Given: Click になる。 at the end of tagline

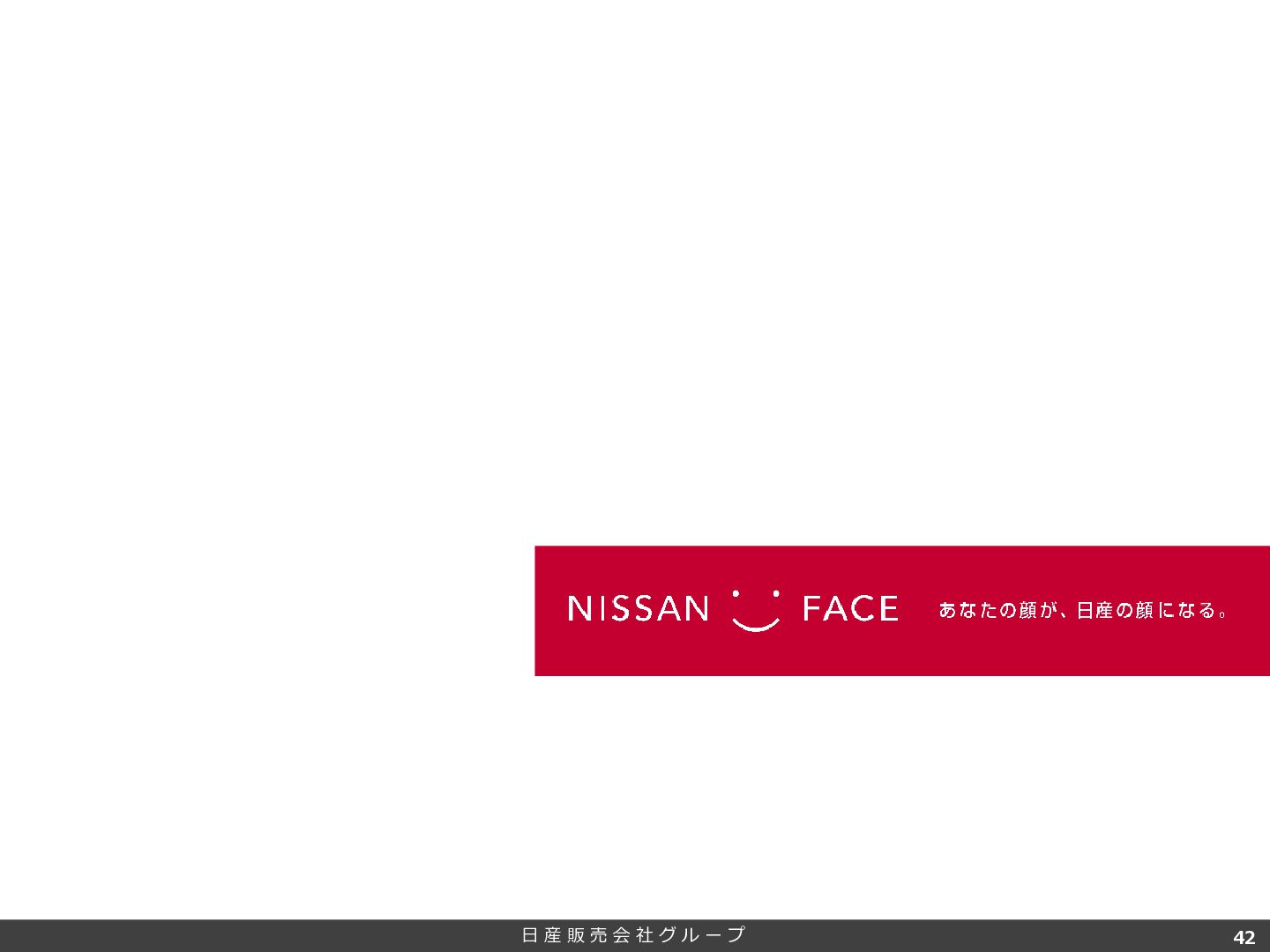Looking at the screenshot, I should 1192,610.
